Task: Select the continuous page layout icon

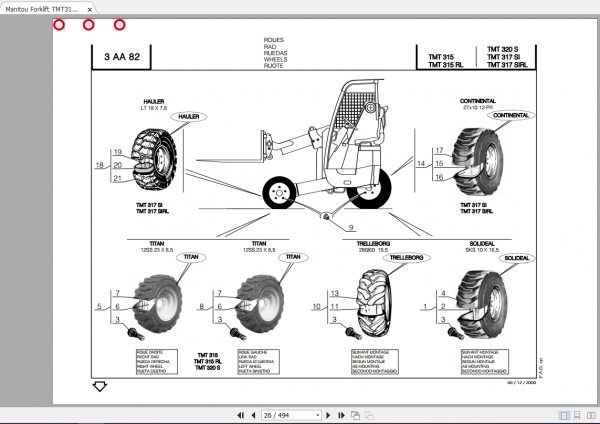Action: click(577, 415)
